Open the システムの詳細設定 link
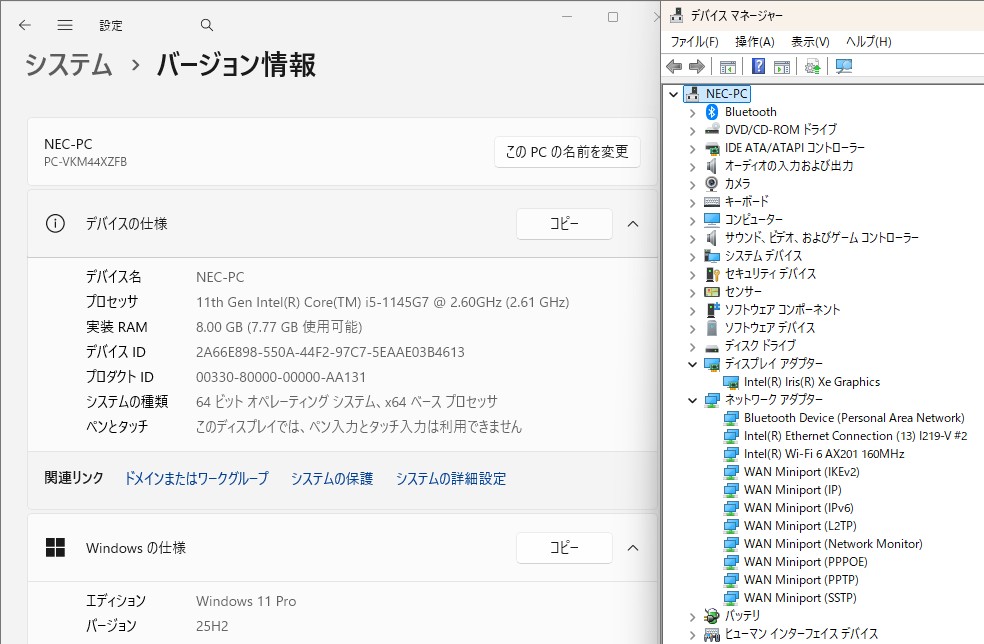This screenshot has height=644, width=984. pyautogui.click(x=450, y=479)
